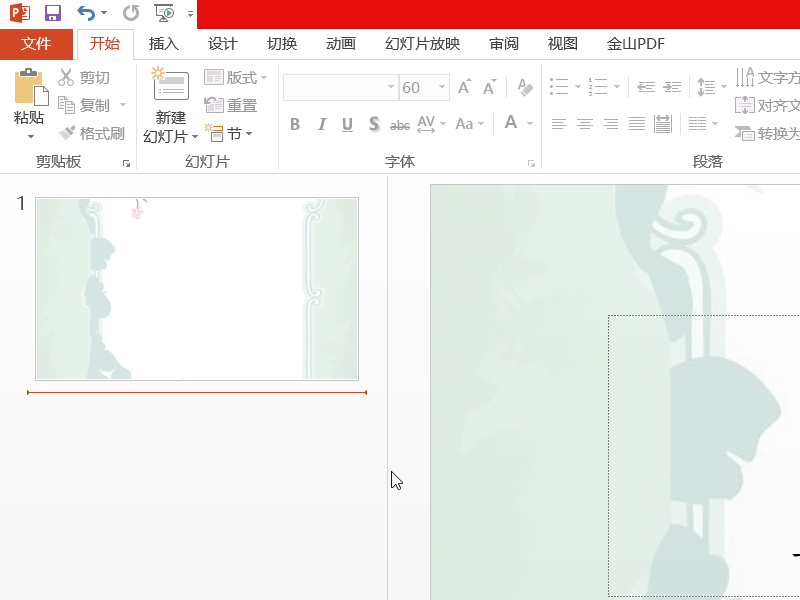Screen dimensions: 800x600
Task: Click the Center Alignment icon
Action: tap(585, 124)
